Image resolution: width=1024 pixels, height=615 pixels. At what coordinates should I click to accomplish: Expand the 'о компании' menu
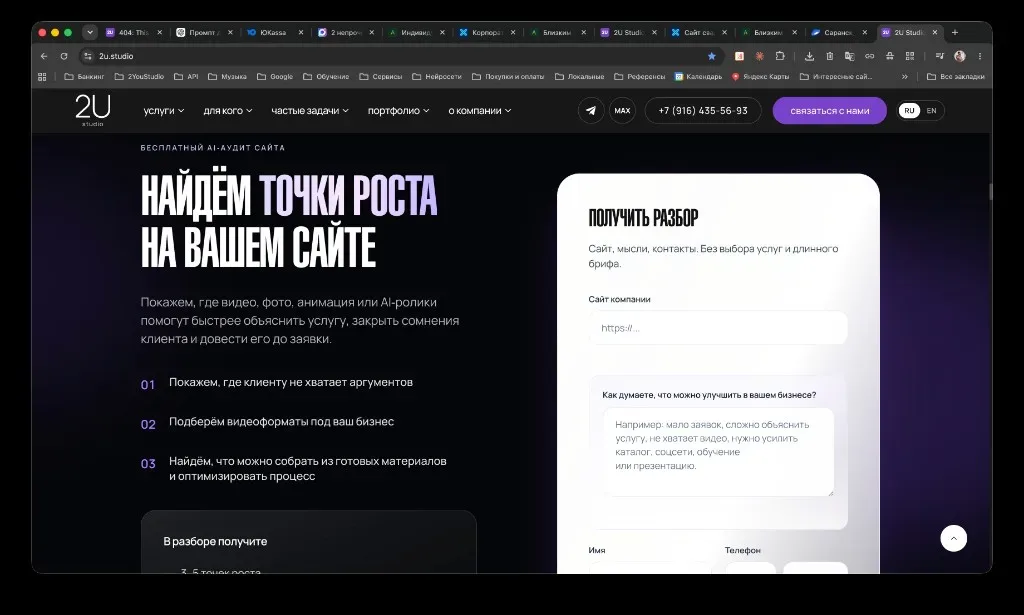pos(480,110)
